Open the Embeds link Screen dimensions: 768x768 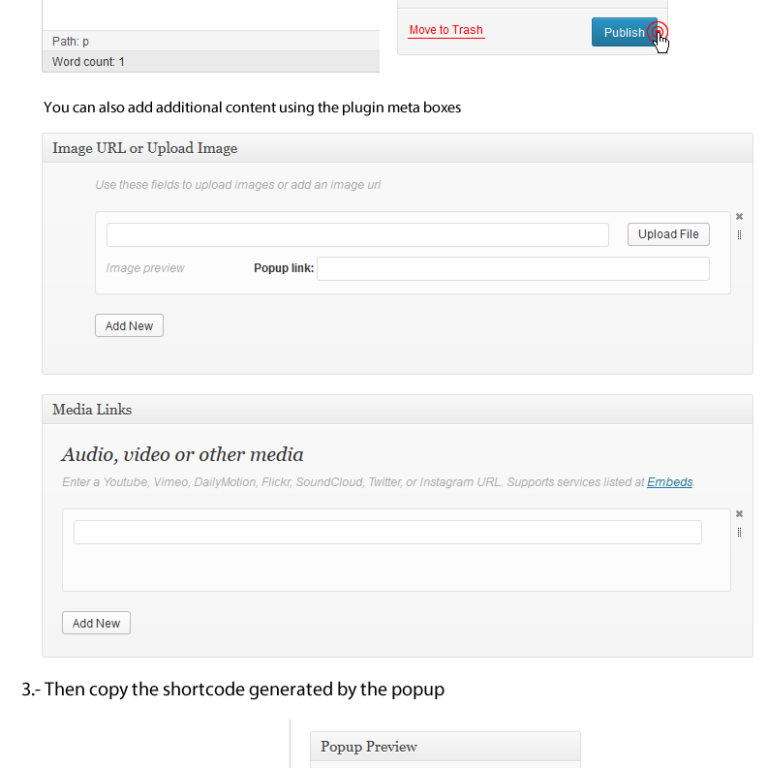click(670, 482)
